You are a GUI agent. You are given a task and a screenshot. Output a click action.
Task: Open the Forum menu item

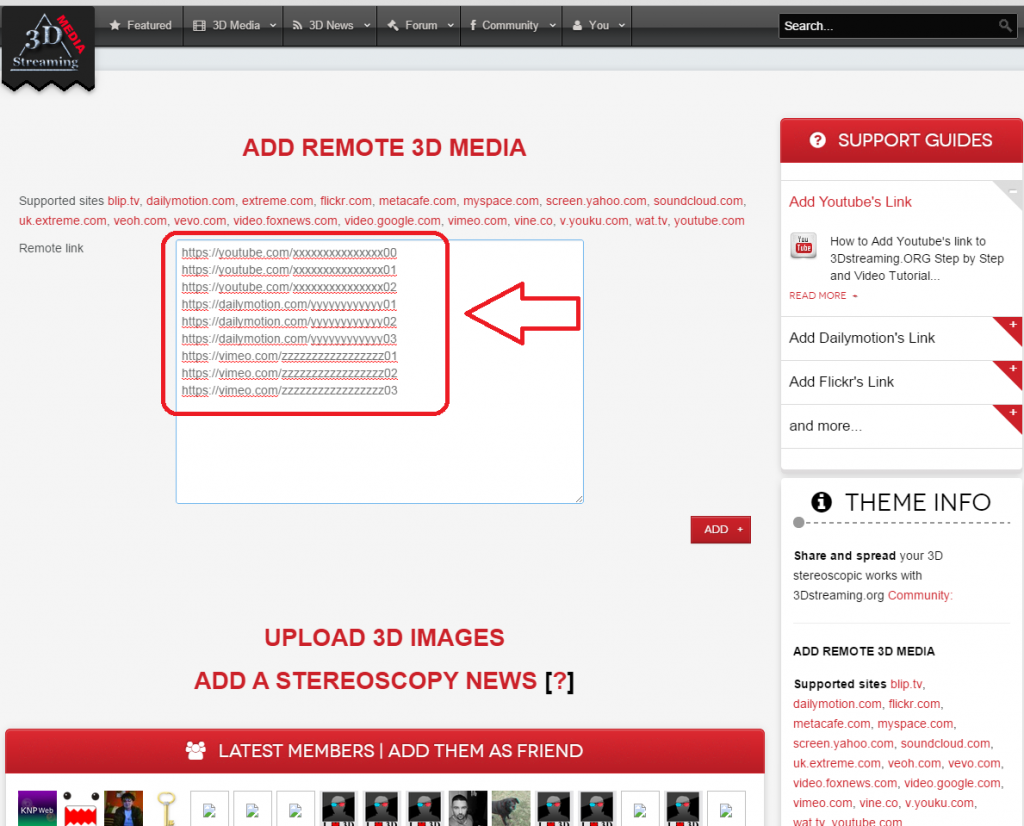[419, 25]
